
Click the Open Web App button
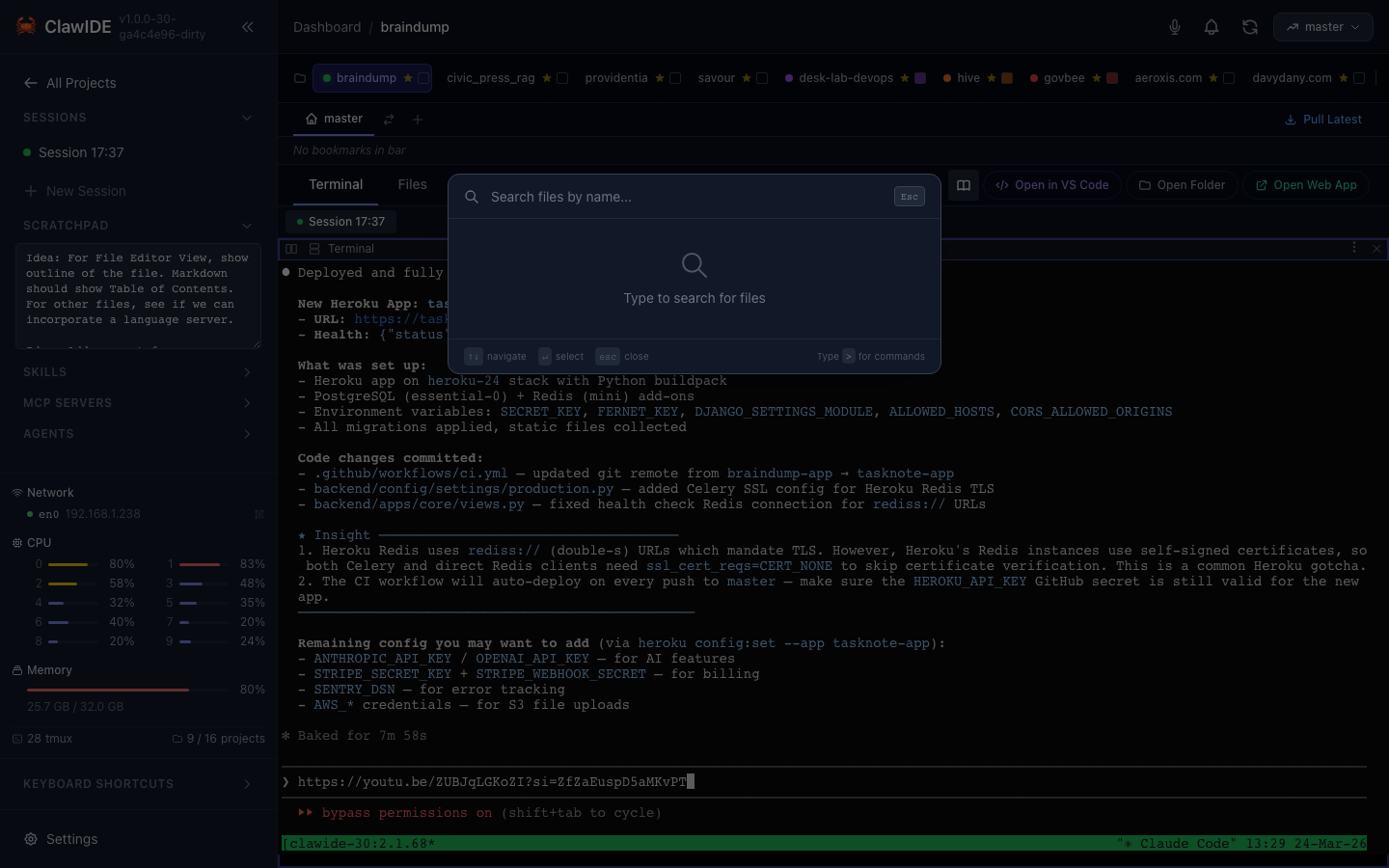(1306, 185)
